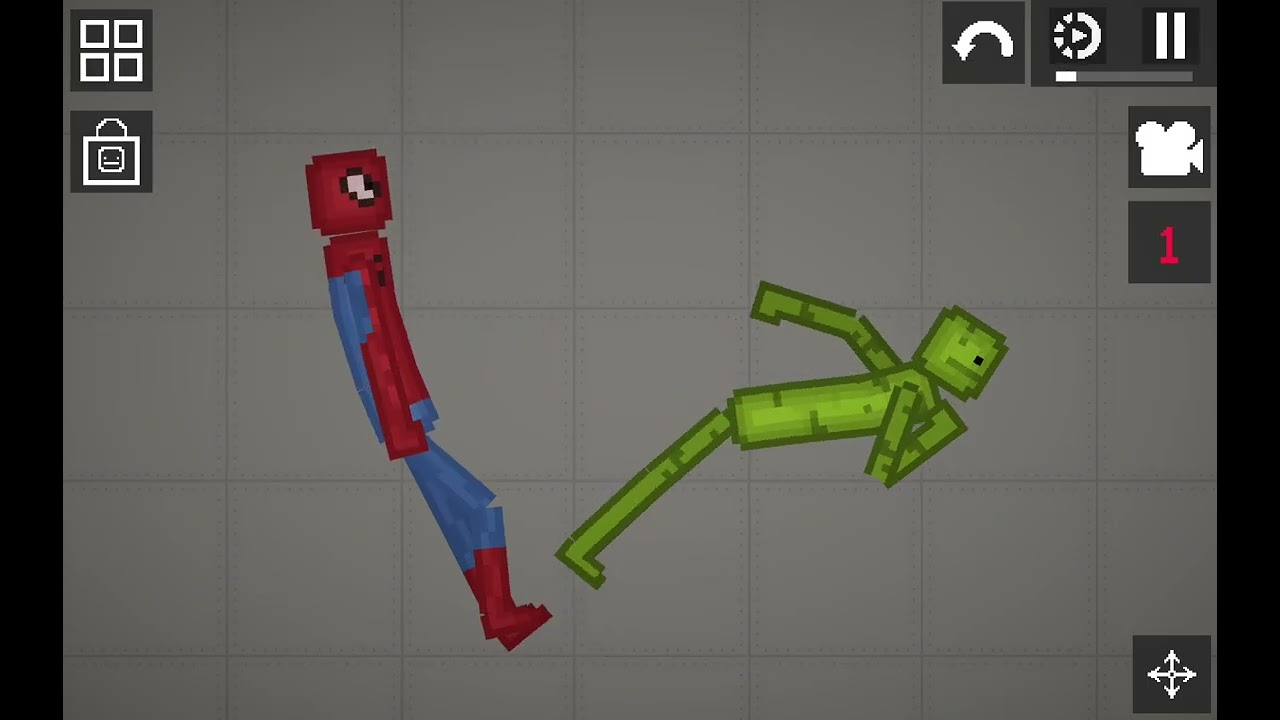The image size is (1280, 720).
Task: Select the green melon ragdoll head
Action: [x=960, y=353]
